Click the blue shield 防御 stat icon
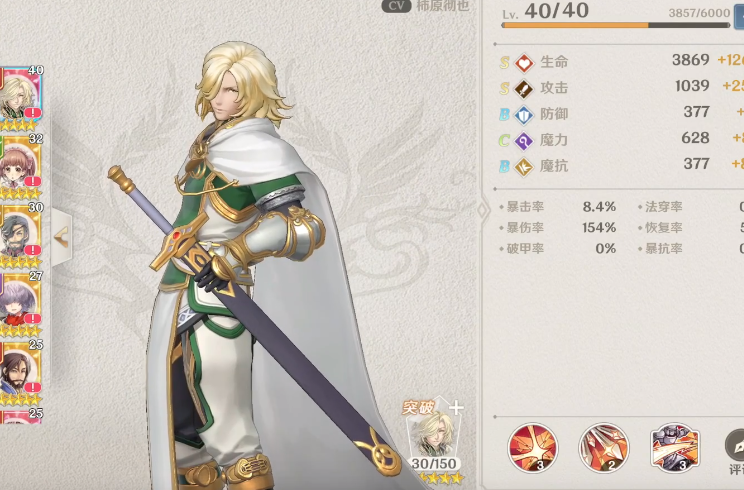 pos(524,114)
